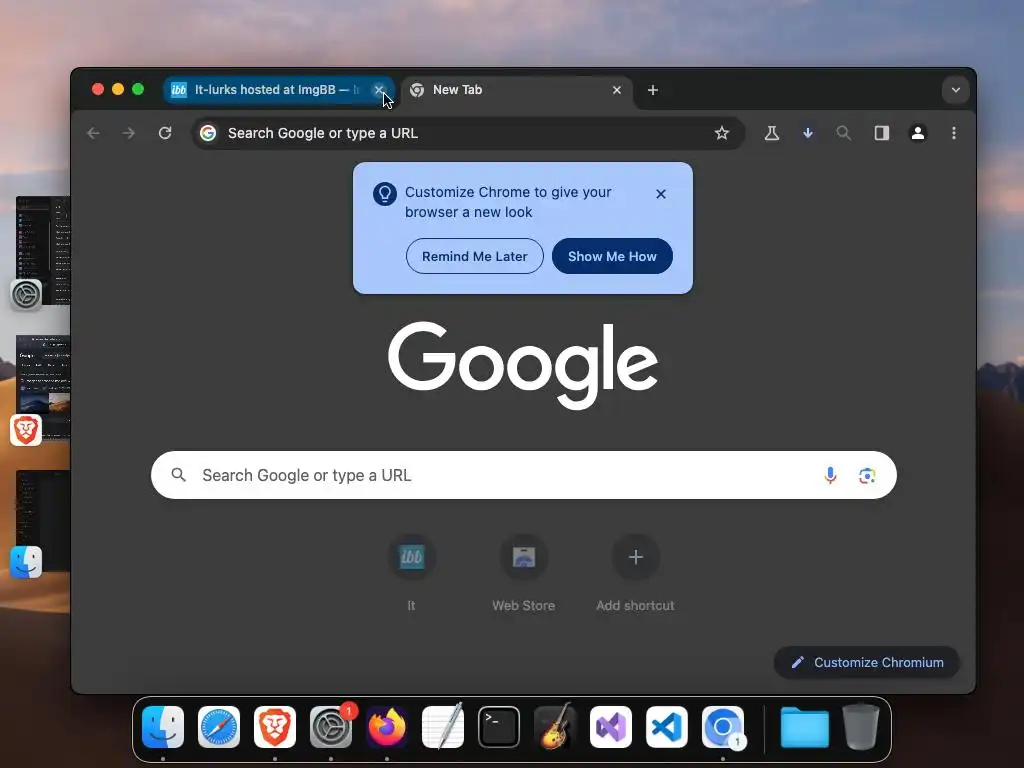Click Show Me How button

click(612, 256)
